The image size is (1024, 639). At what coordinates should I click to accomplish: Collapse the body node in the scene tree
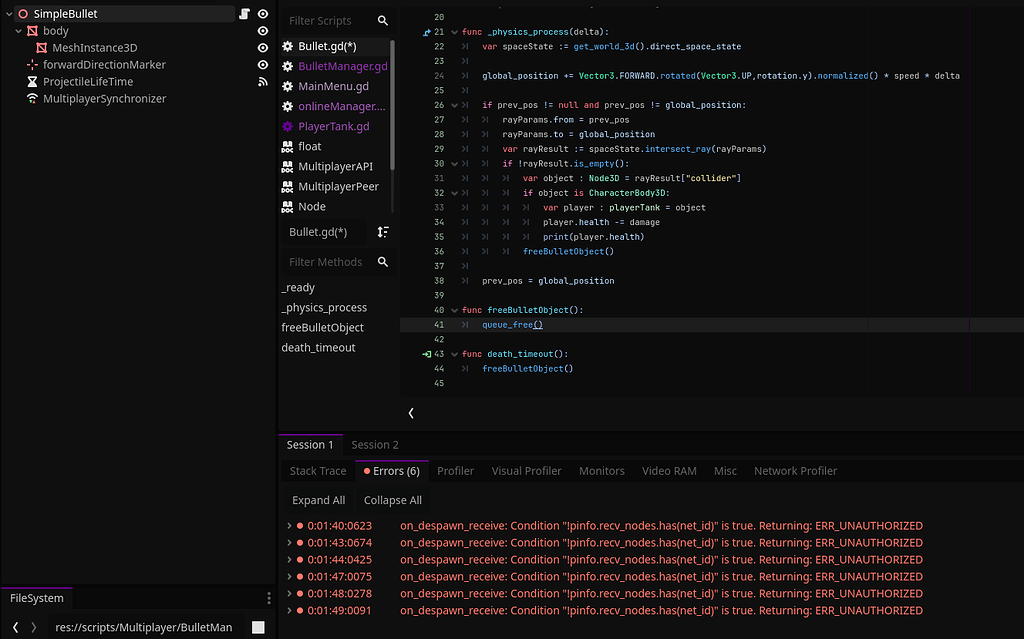point(17,30)
